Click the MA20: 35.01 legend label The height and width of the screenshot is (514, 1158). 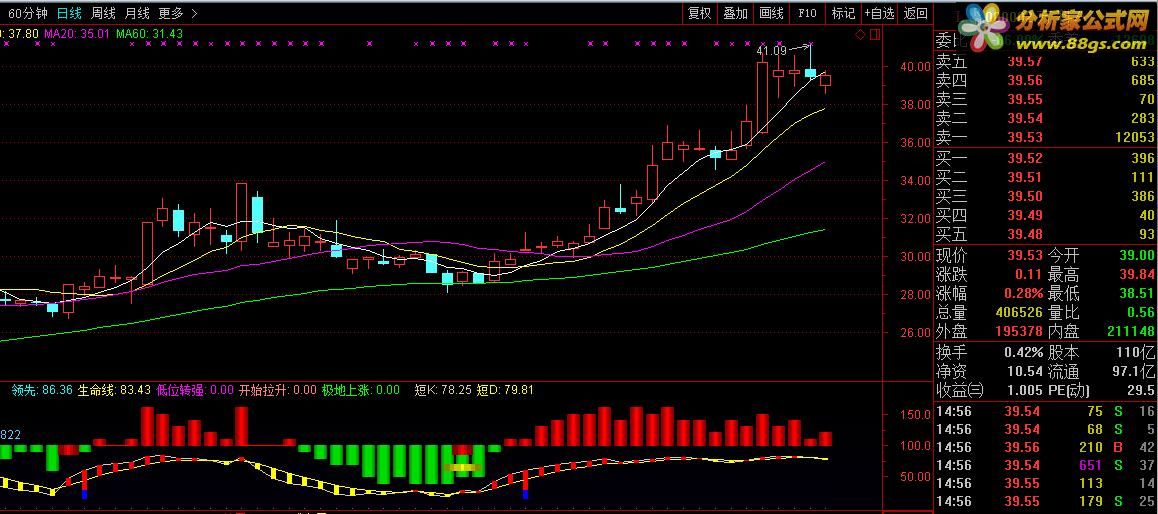[78, 33]
